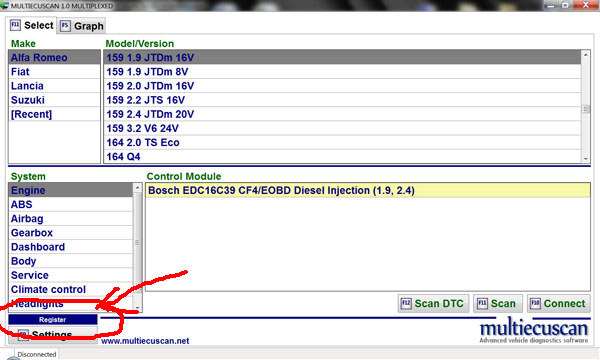Click Model/Version list scroll down arrow
The image size is (600, 360).
(585, 158)
